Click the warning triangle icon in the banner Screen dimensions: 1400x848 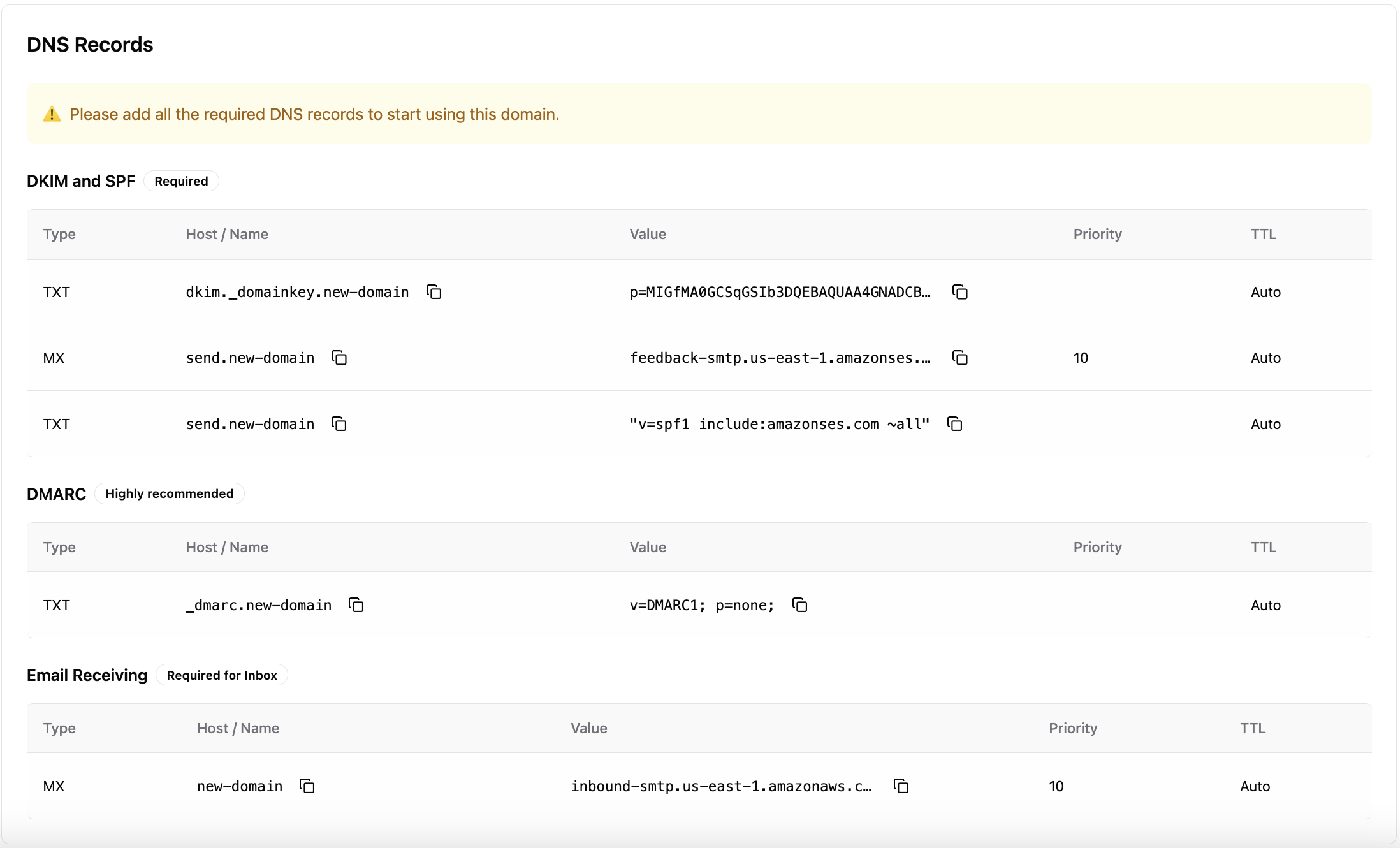52,114
